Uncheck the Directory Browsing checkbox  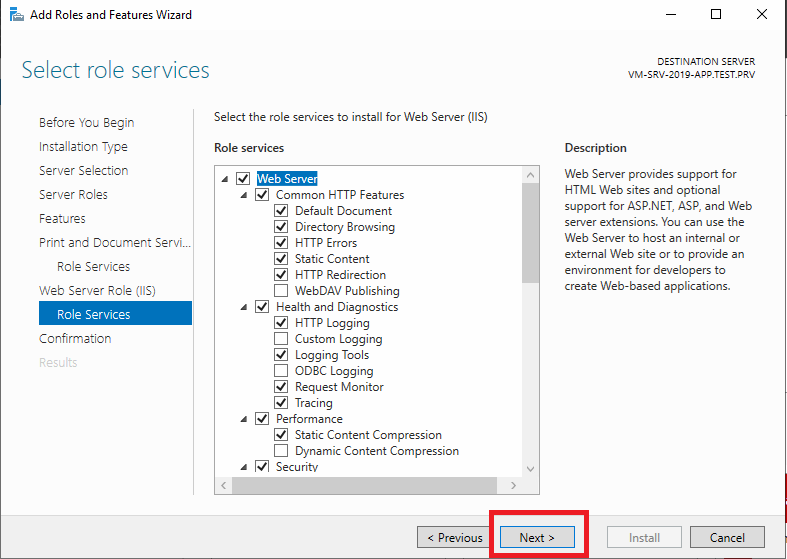click(281, 227)
